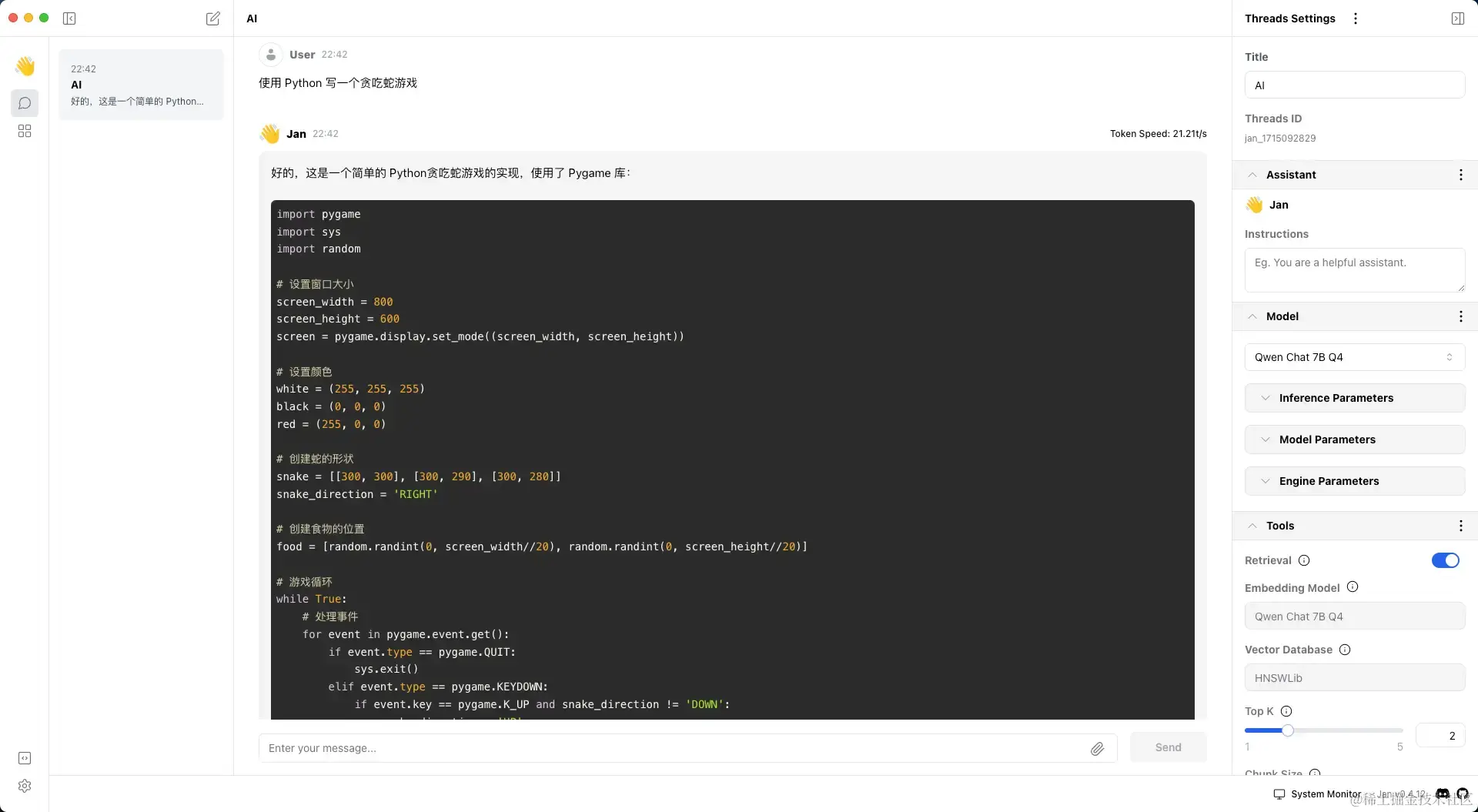
Task: Click the user message about Python snake game
Action: (x=337, y=83)
